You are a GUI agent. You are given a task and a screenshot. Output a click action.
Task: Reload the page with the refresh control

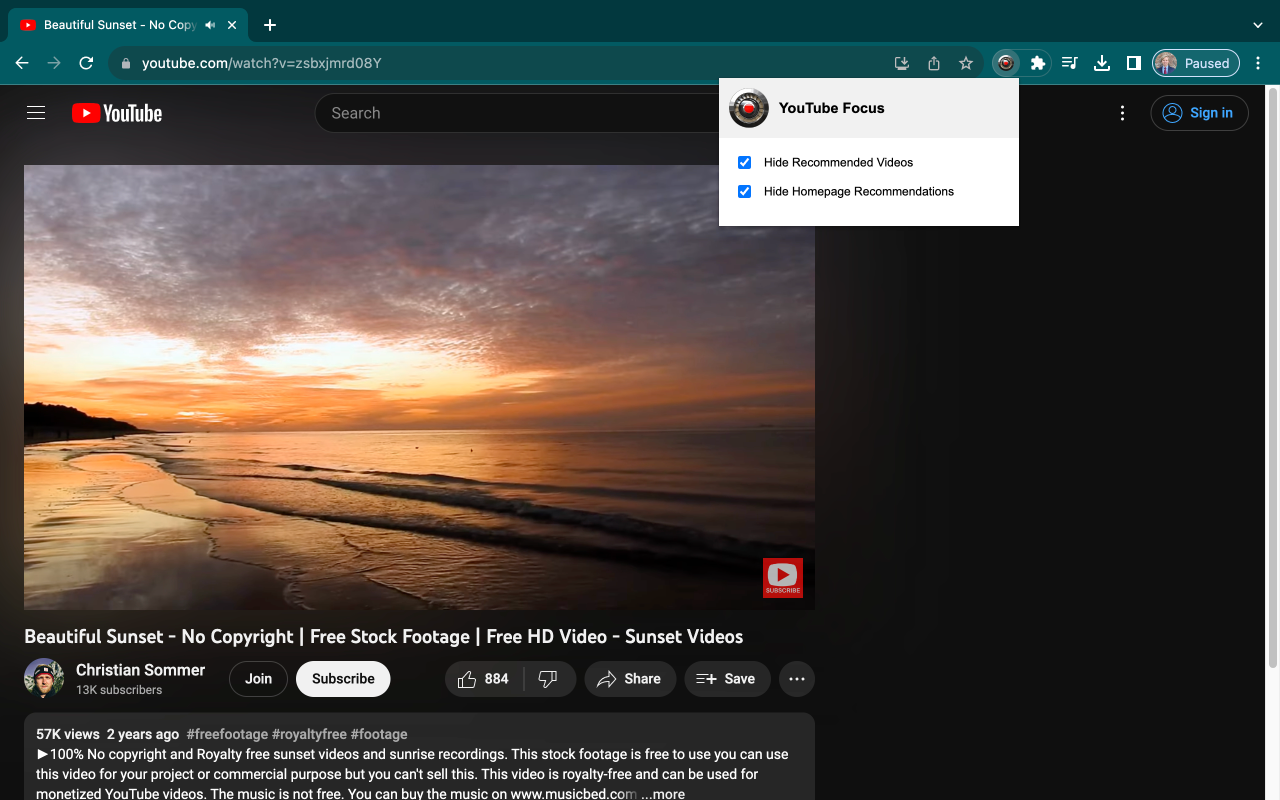pos(86,62)
